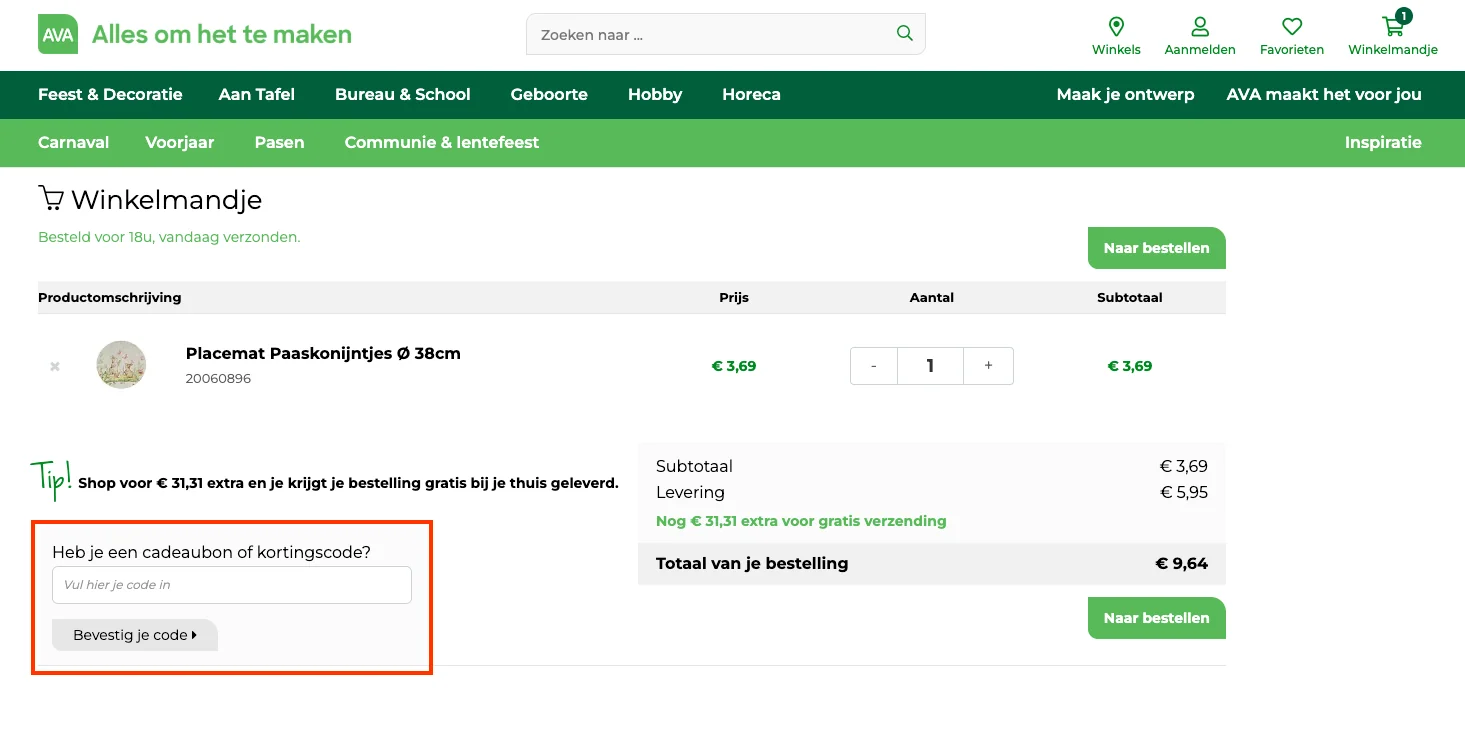Select the Pasen category tab
The image size is (1465, 732).
(x=279, y=143)
